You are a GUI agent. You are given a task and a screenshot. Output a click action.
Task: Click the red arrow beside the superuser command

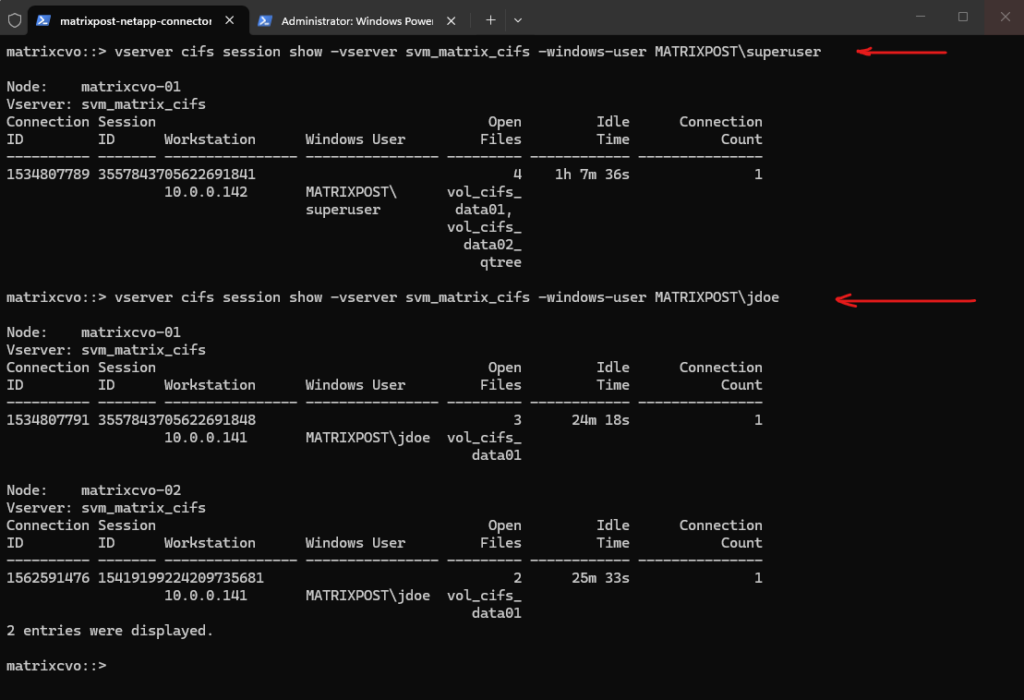tap(900, 53)
